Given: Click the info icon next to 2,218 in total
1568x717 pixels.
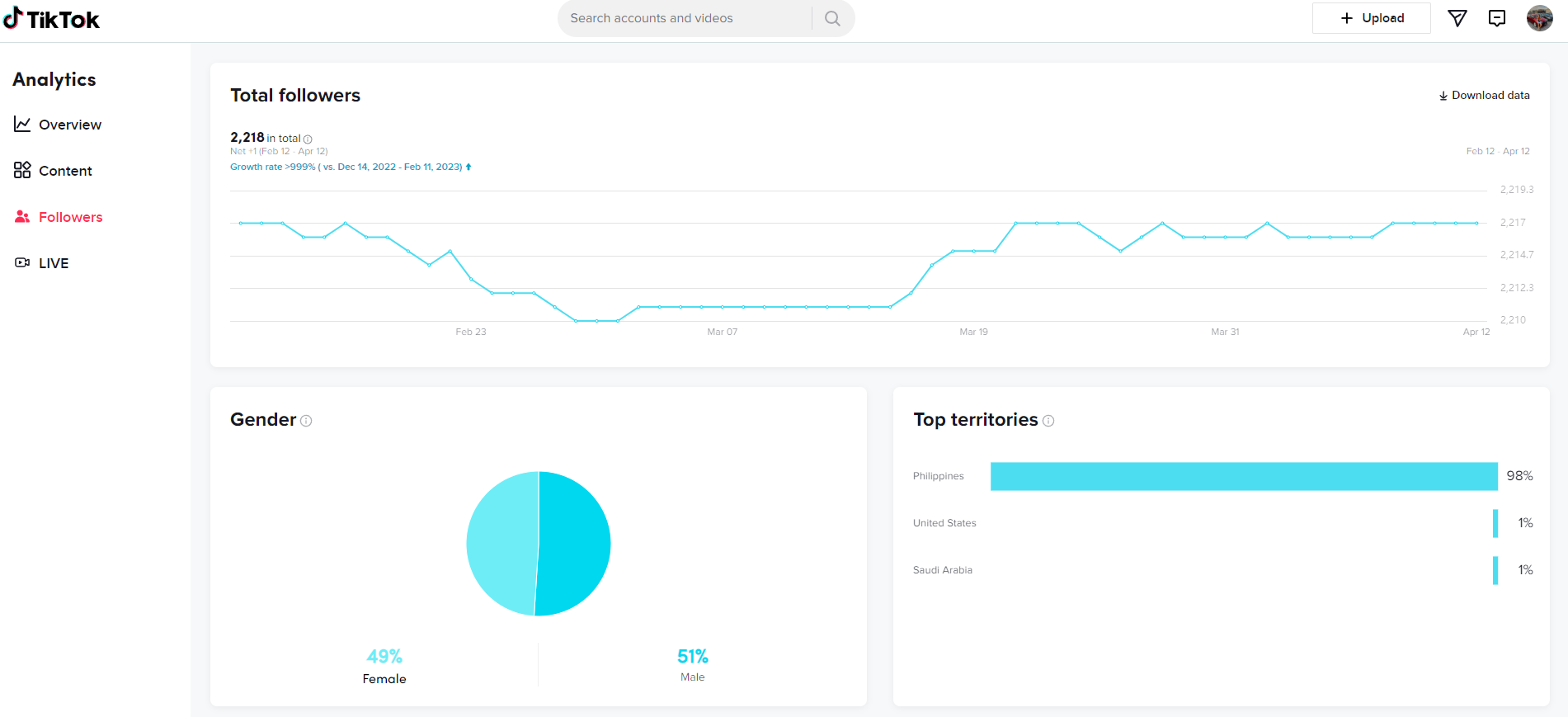Looking at the screenshot, I should tap(308, 139).
